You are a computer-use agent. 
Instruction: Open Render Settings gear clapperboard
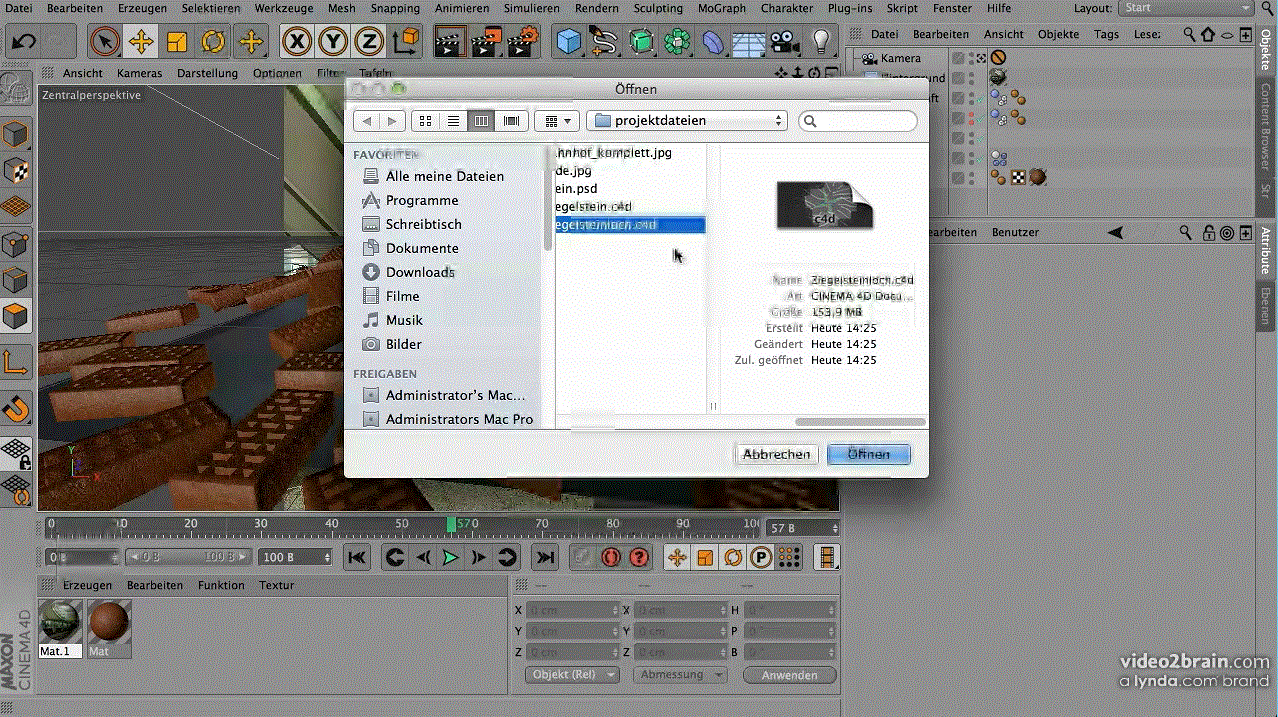pyautogui.click(x=523, y=42)
